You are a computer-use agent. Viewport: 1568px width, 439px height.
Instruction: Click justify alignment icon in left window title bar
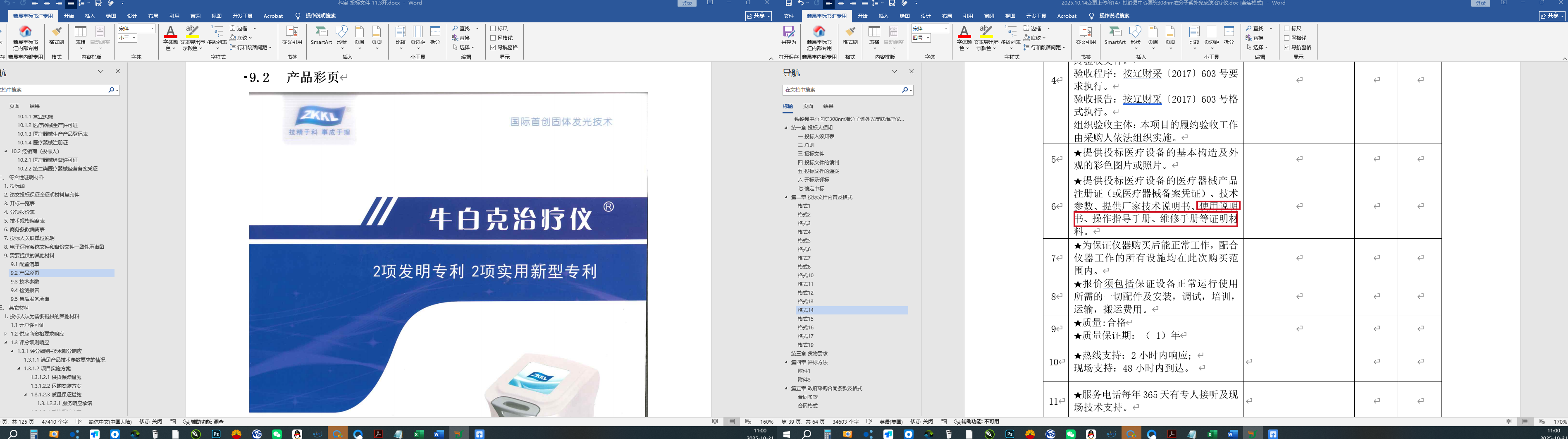point(71,3)
